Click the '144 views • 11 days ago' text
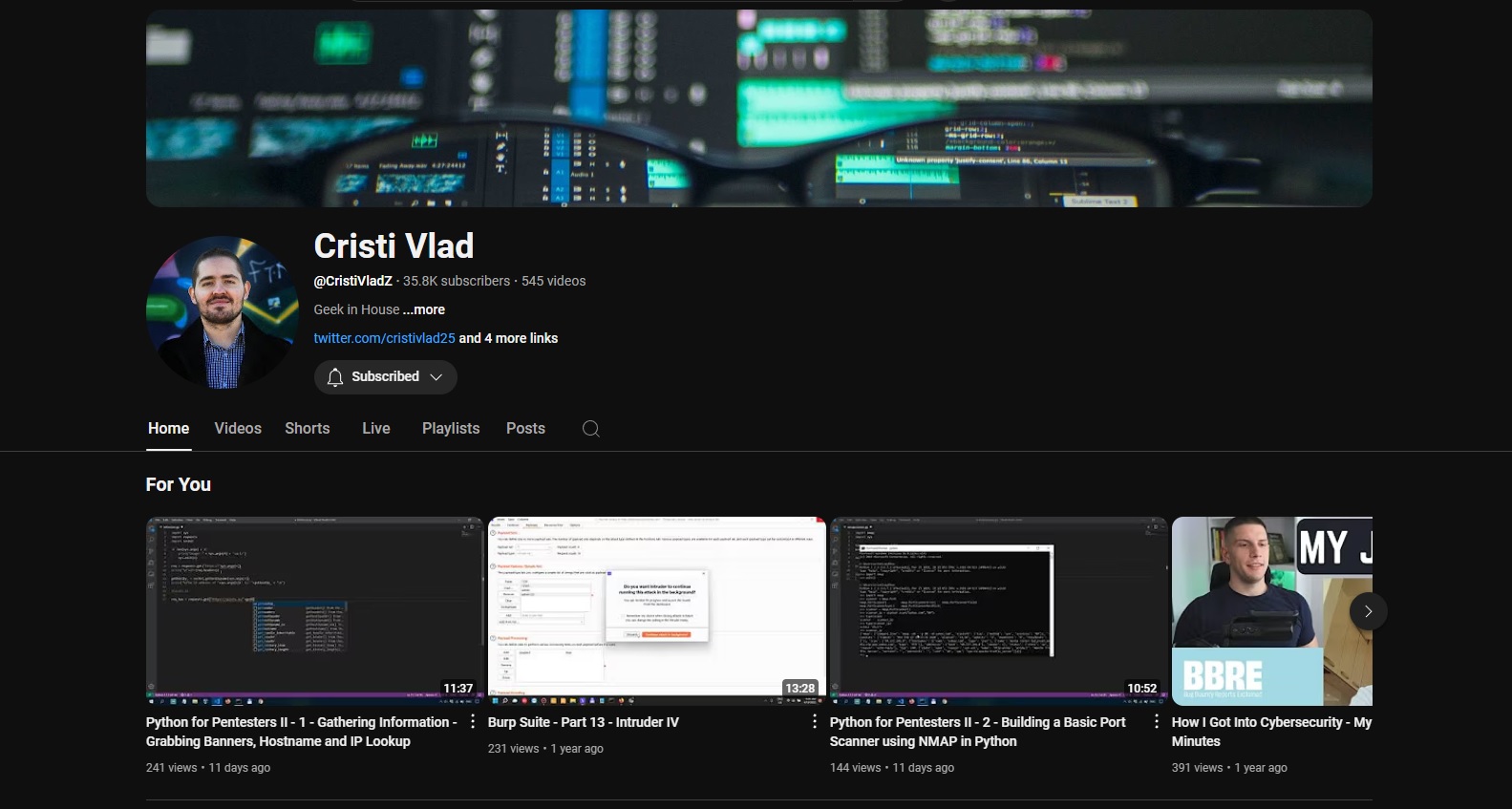Viewport: 1512px width, 809px height. point(892,768)
